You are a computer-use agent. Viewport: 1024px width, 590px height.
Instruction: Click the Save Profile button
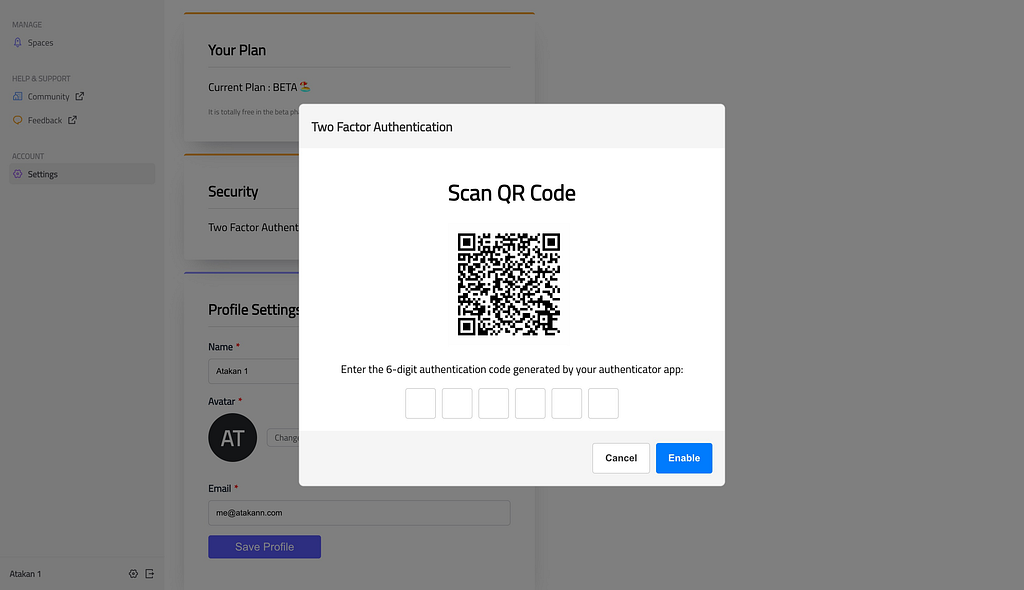(x=264, y=547)
